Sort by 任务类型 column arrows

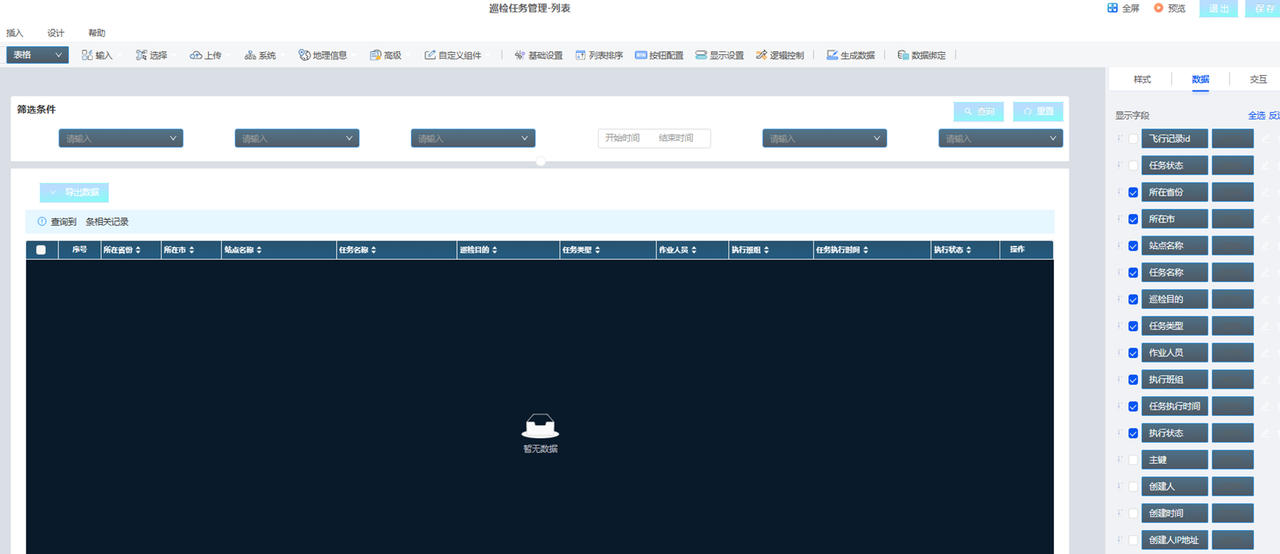(x=597, y=250)
